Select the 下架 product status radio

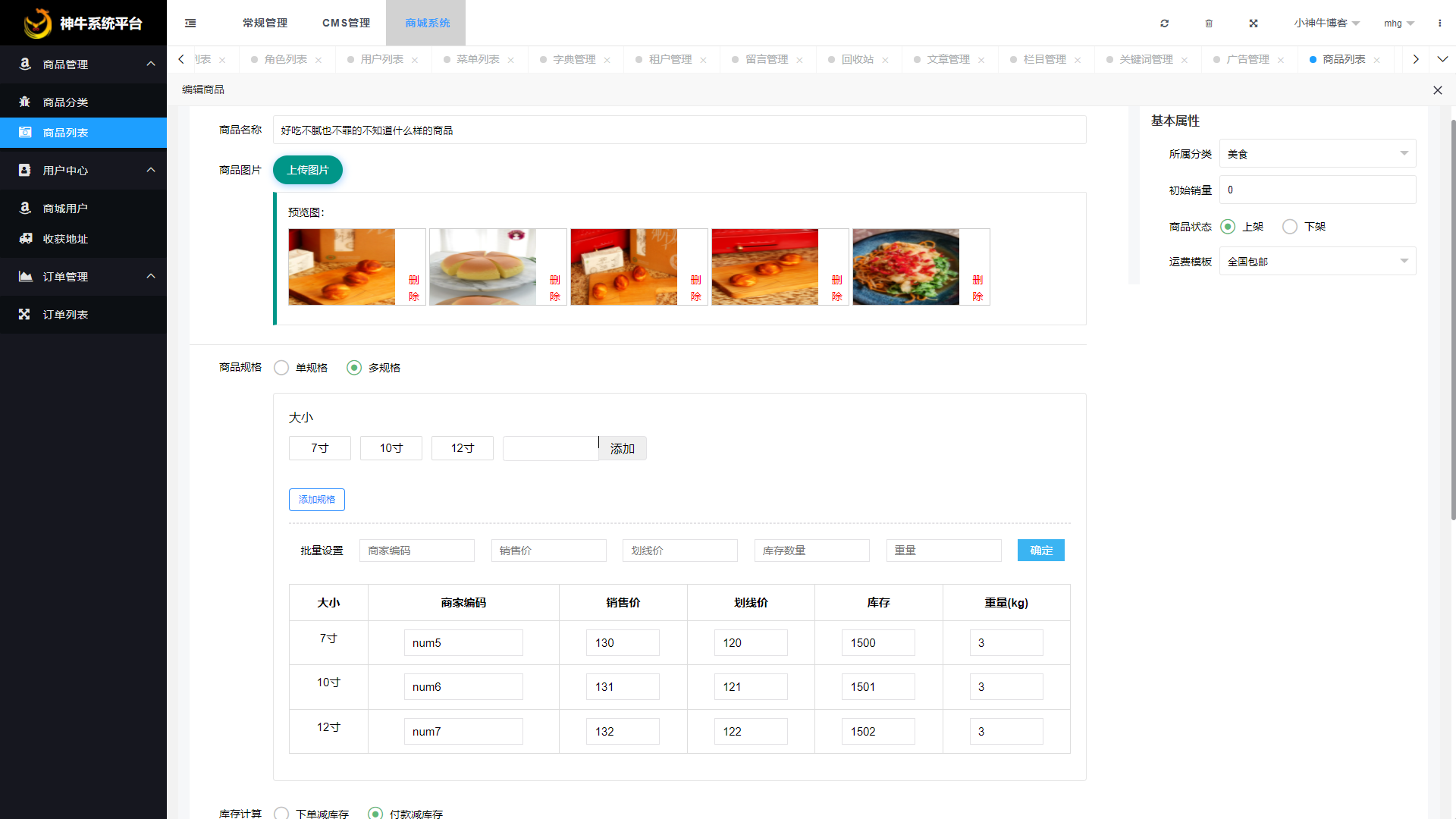coord(1289,226)
